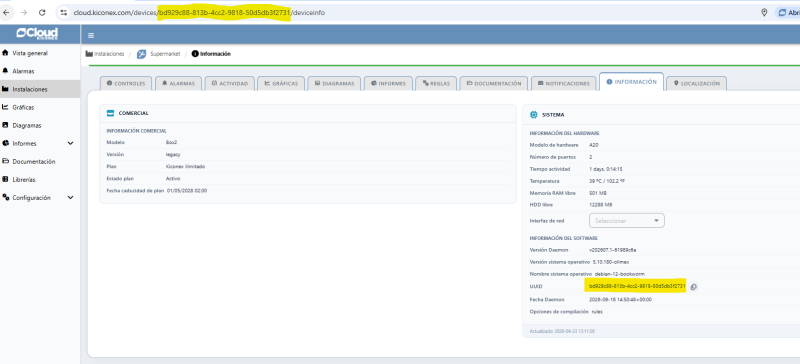This screenshot has width=800, height=364.
Task: Click the Estado plan value Activo
Action: pos(173,179)
